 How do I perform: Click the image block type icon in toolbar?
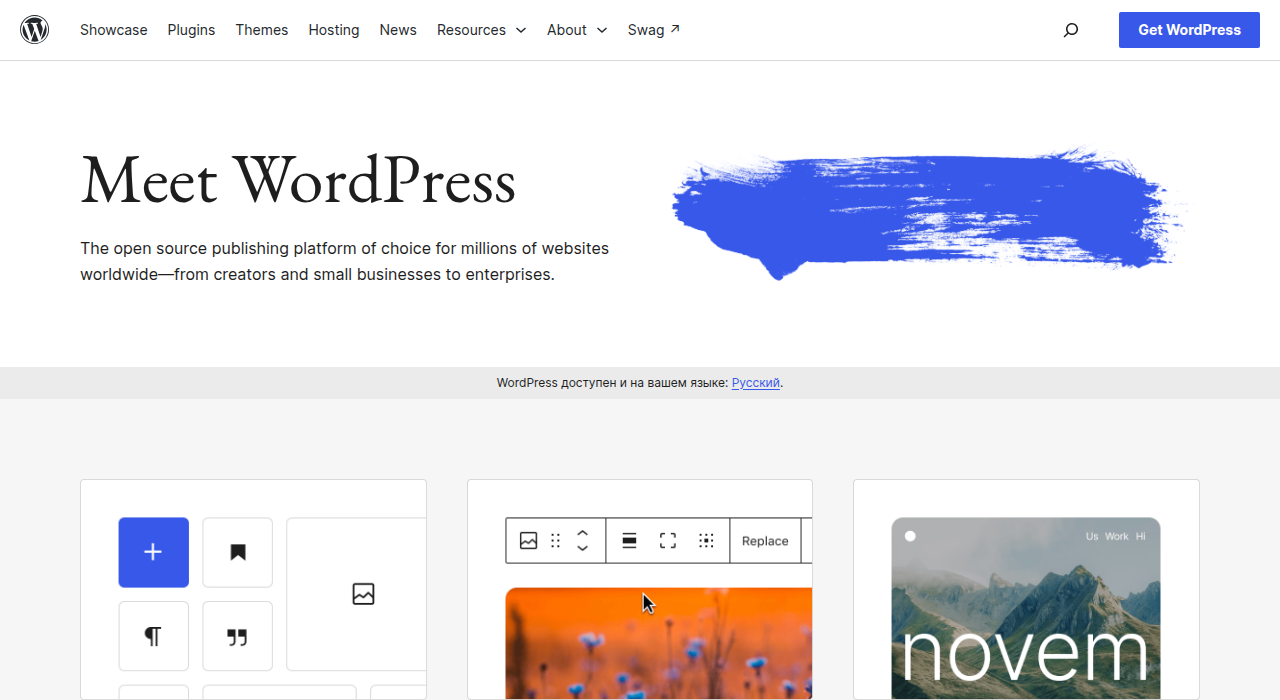tap(529, 541)
